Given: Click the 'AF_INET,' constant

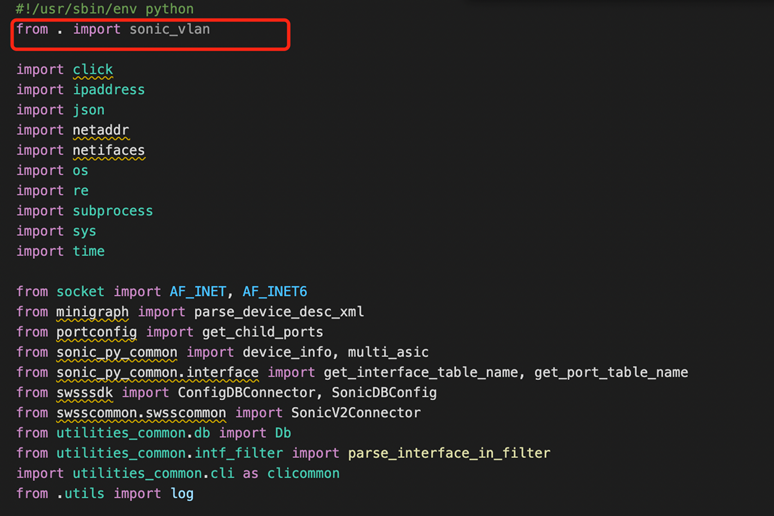Looking at the screenshot, I should click(x=201, y=292).
